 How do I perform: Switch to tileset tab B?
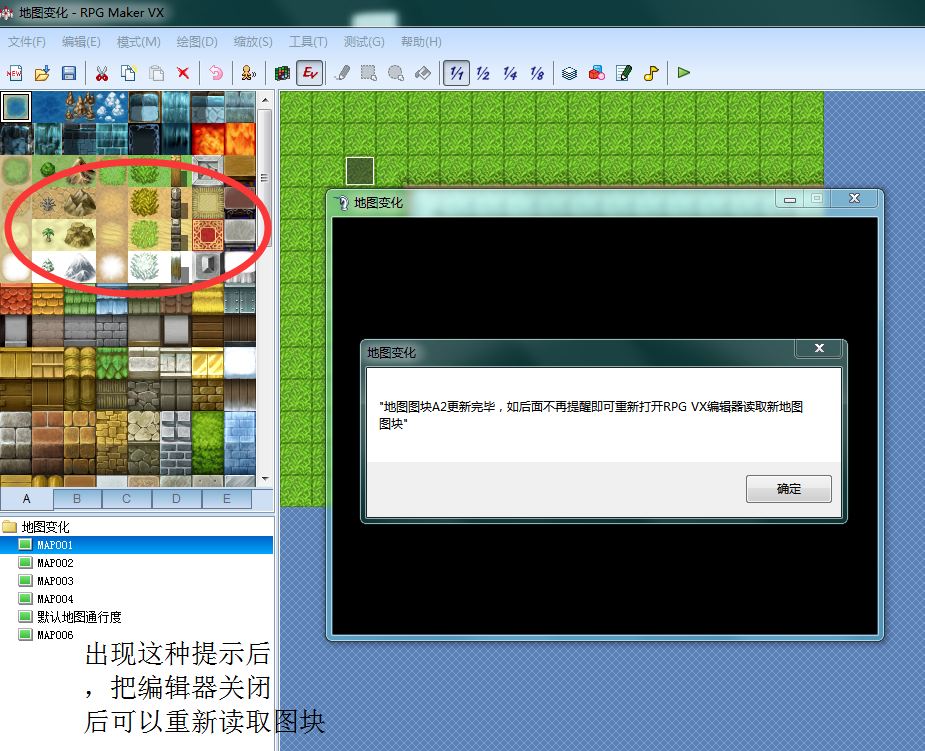(77, 499)
